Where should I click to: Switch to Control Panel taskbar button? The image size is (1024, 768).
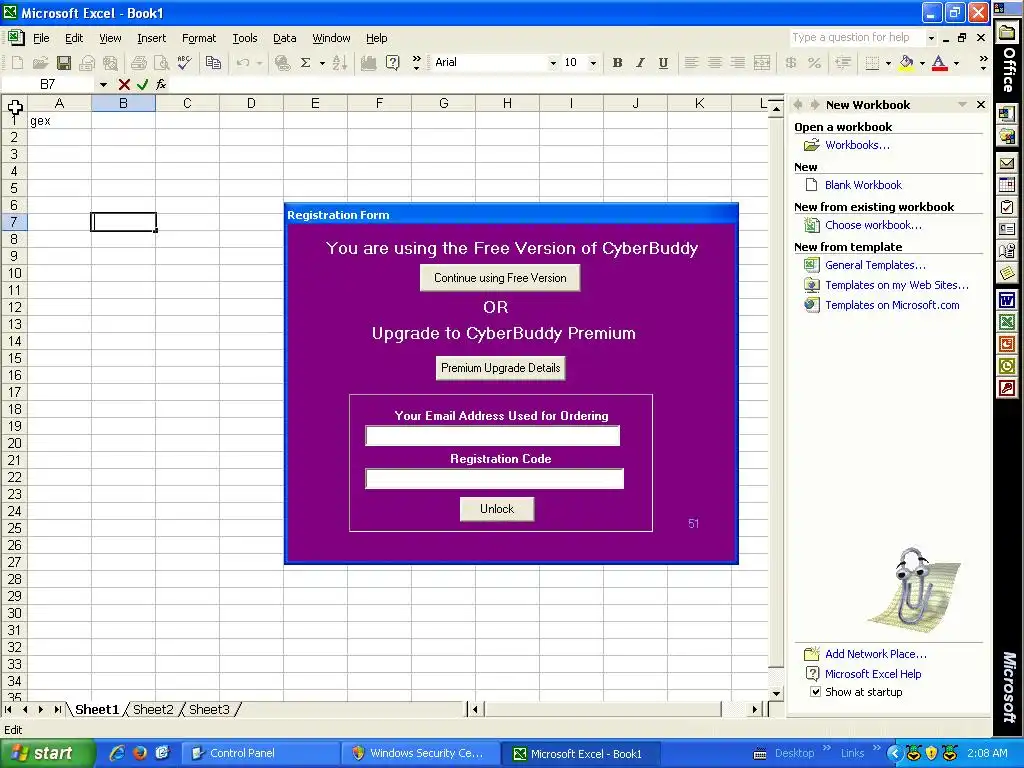[x=260, y=753]
